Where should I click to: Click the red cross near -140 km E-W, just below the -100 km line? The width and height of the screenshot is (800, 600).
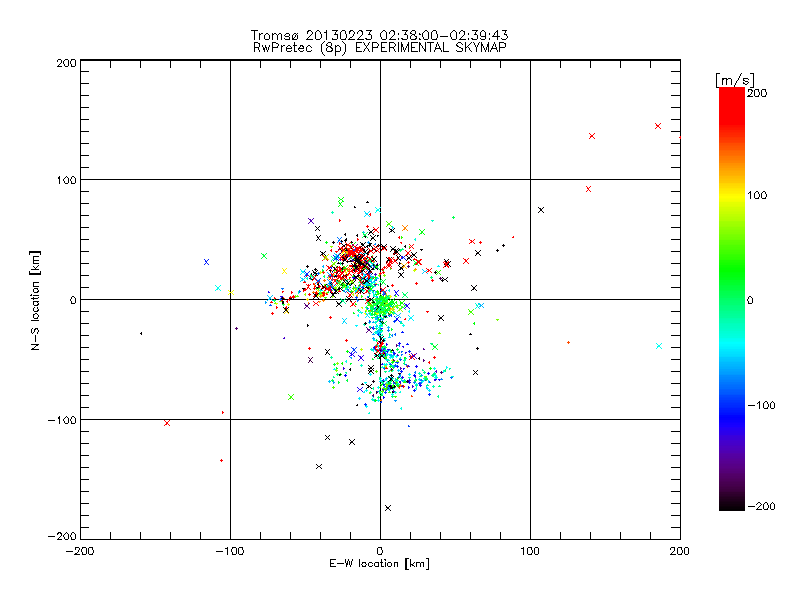[x=167, y=423]
